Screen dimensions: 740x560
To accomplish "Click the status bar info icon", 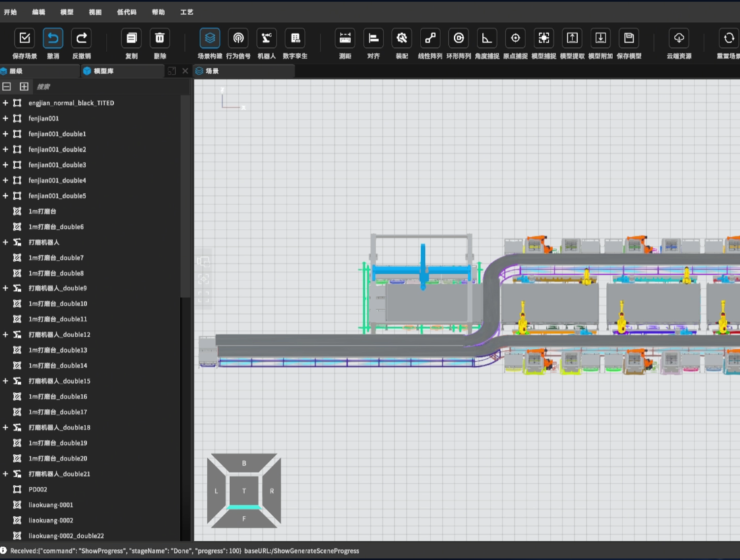I will pos(4,551).
